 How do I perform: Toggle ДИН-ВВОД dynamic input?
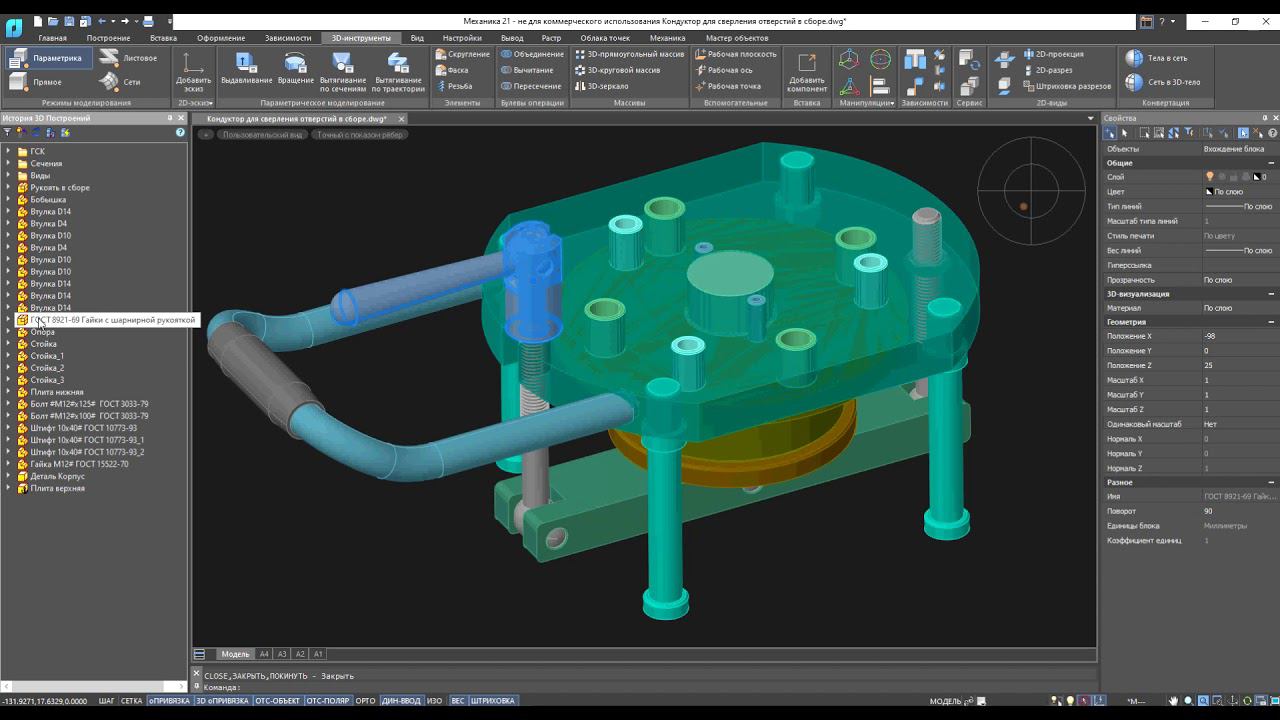[401, 701]
